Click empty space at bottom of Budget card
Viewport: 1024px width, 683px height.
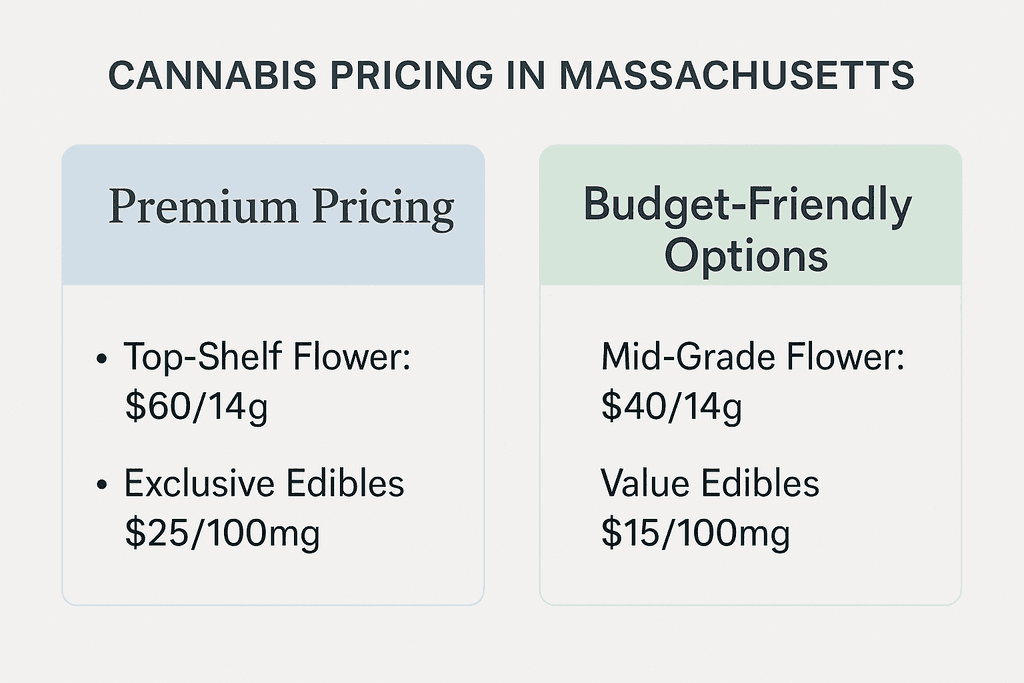[750, 580]
